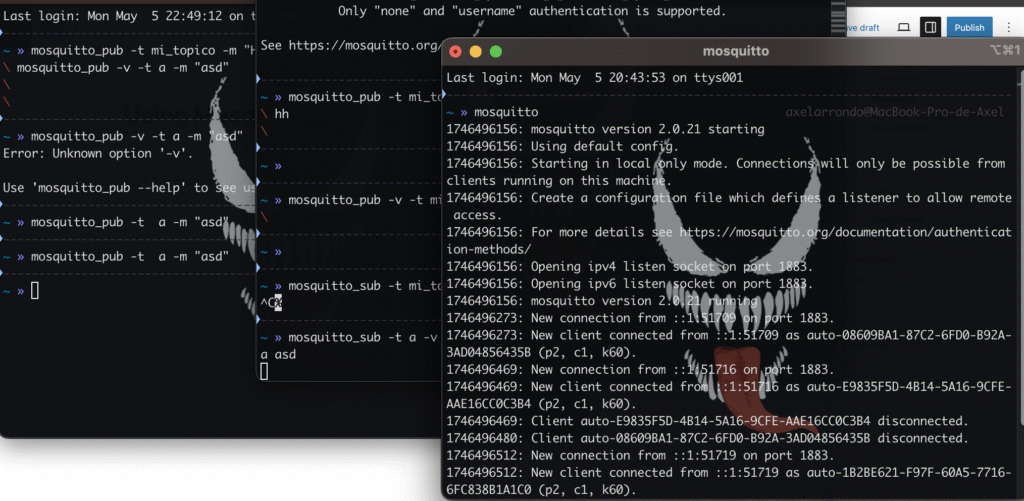1024x501 pixels.
Task: Open the mosquitto.org authentication-methods documentation link
Action: coord(729,240)
